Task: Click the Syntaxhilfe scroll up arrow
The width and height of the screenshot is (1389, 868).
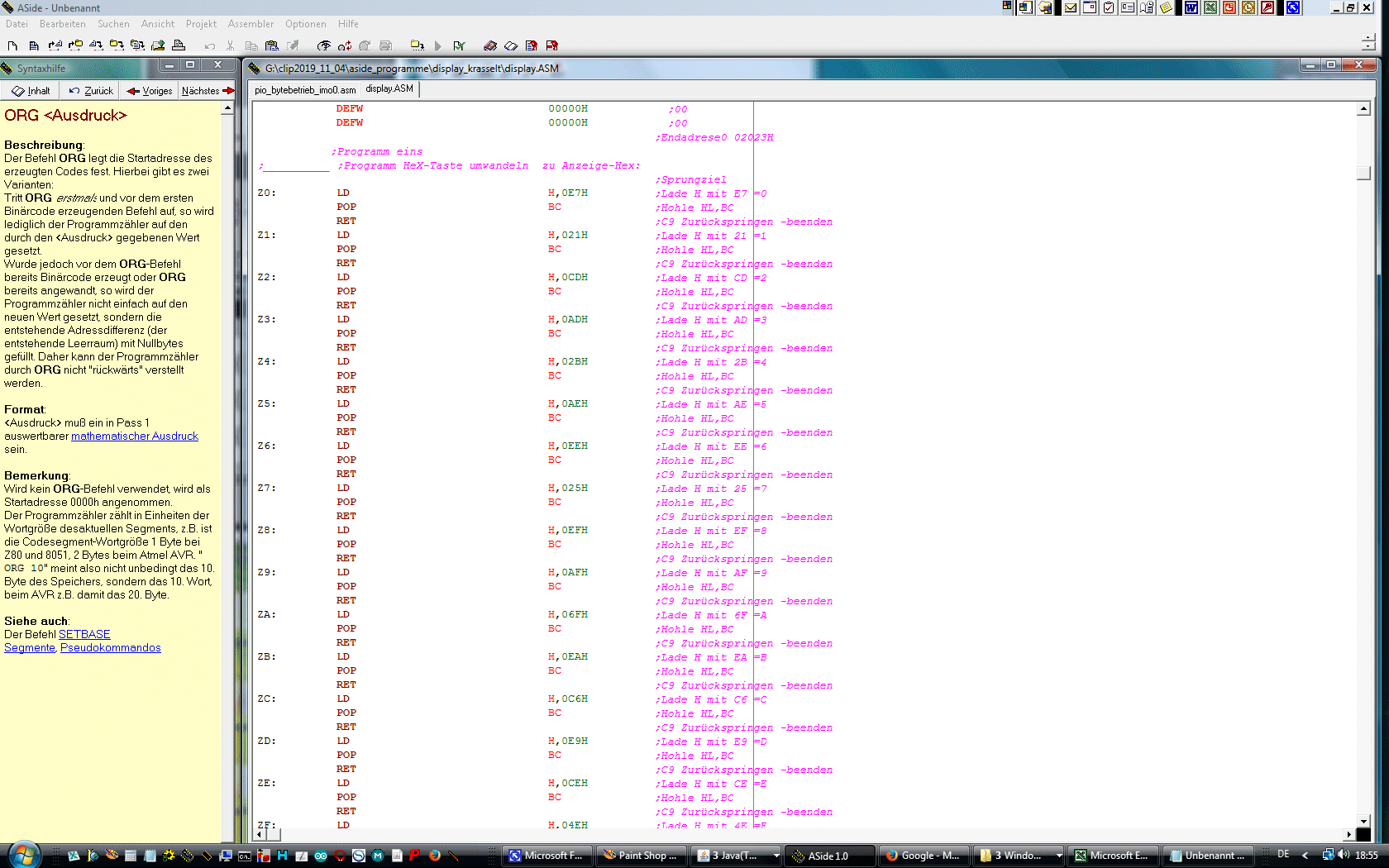Action: click(x=227, y=108)
